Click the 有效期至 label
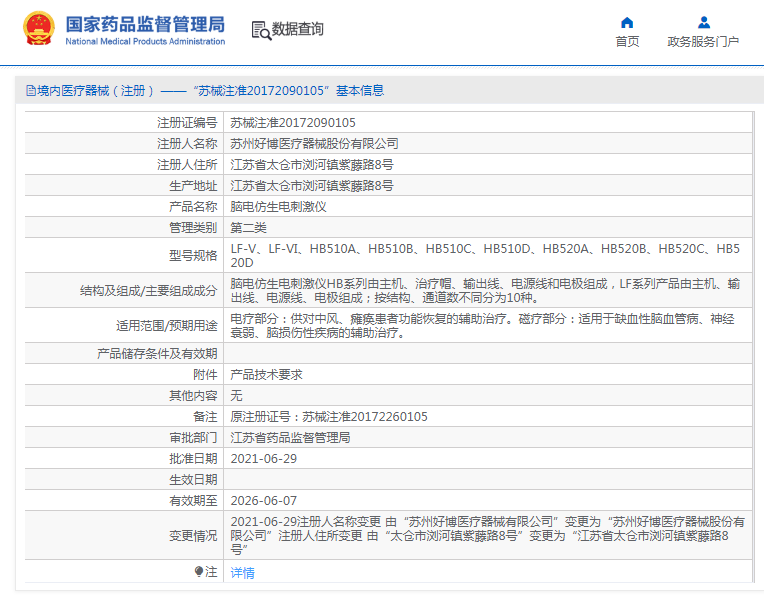This screenshot has width=764, height=597. coord(193,501)
